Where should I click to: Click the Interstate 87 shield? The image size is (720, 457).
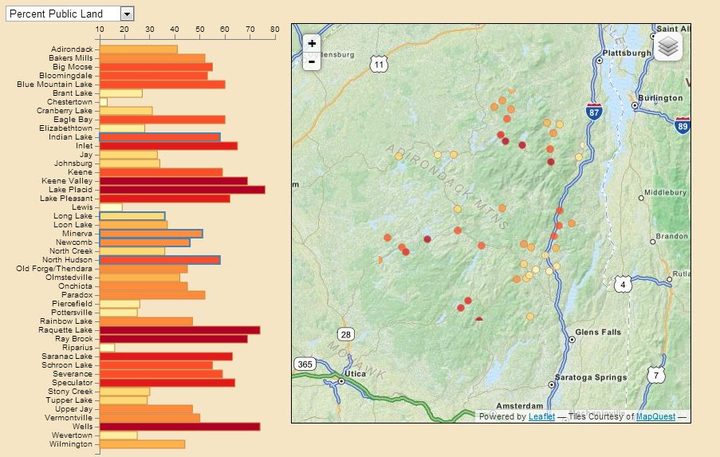[594, 112]
